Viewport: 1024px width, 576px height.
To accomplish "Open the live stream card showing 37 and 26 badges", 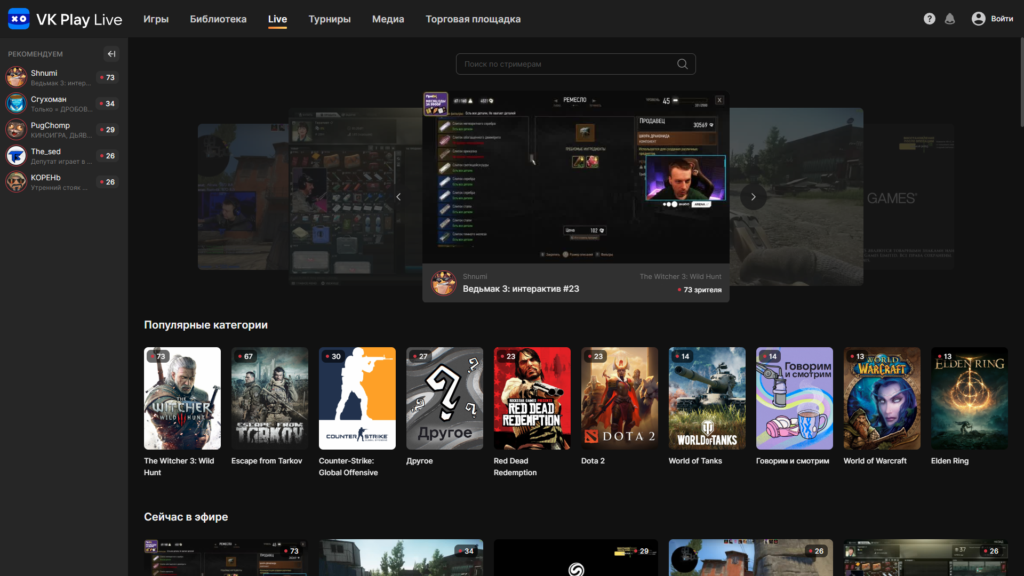I will [x=926, y=558].
